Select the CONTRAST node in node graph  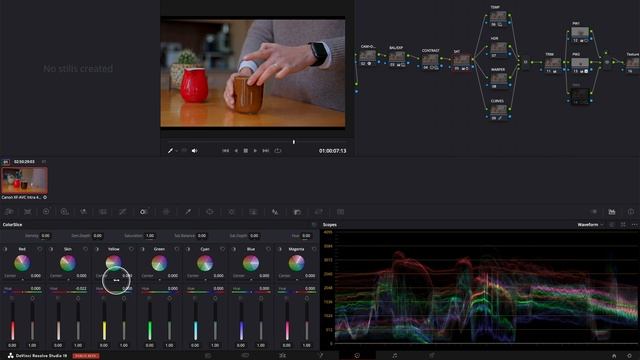click(x=430, y=61)
